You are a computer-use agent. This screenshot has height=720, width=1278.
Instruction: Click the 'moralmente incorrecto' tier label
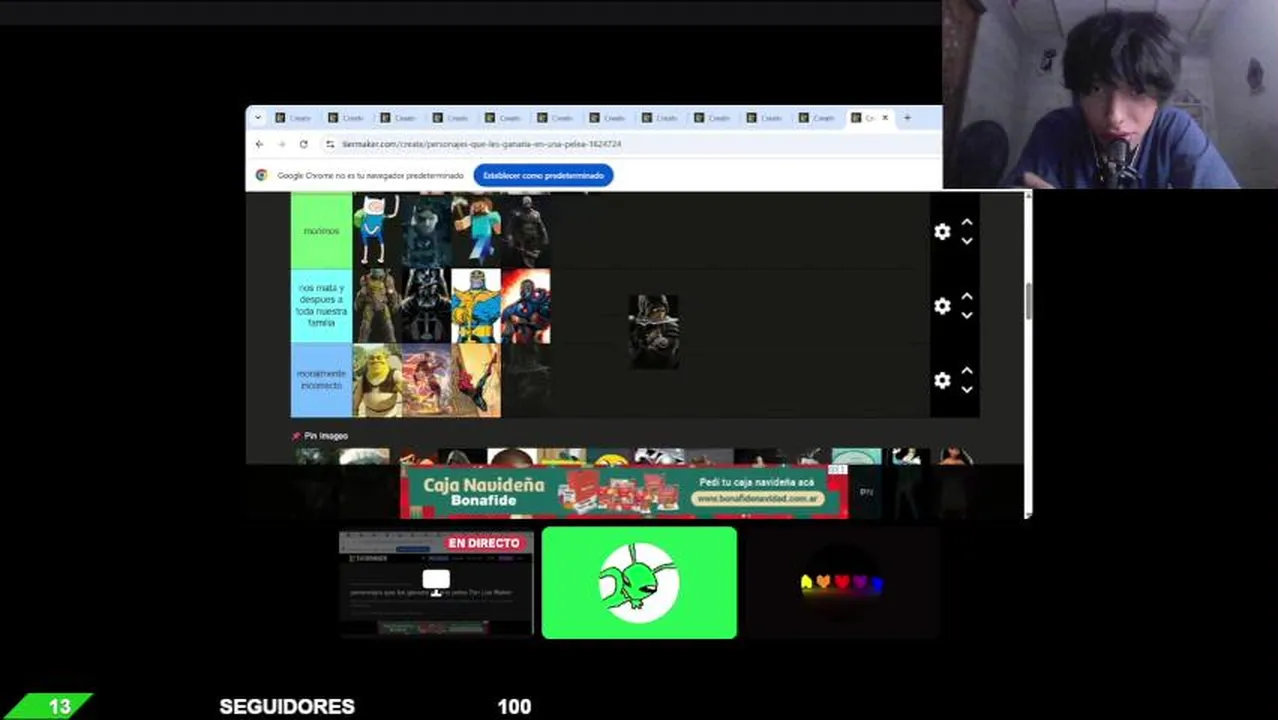(321, 380)
